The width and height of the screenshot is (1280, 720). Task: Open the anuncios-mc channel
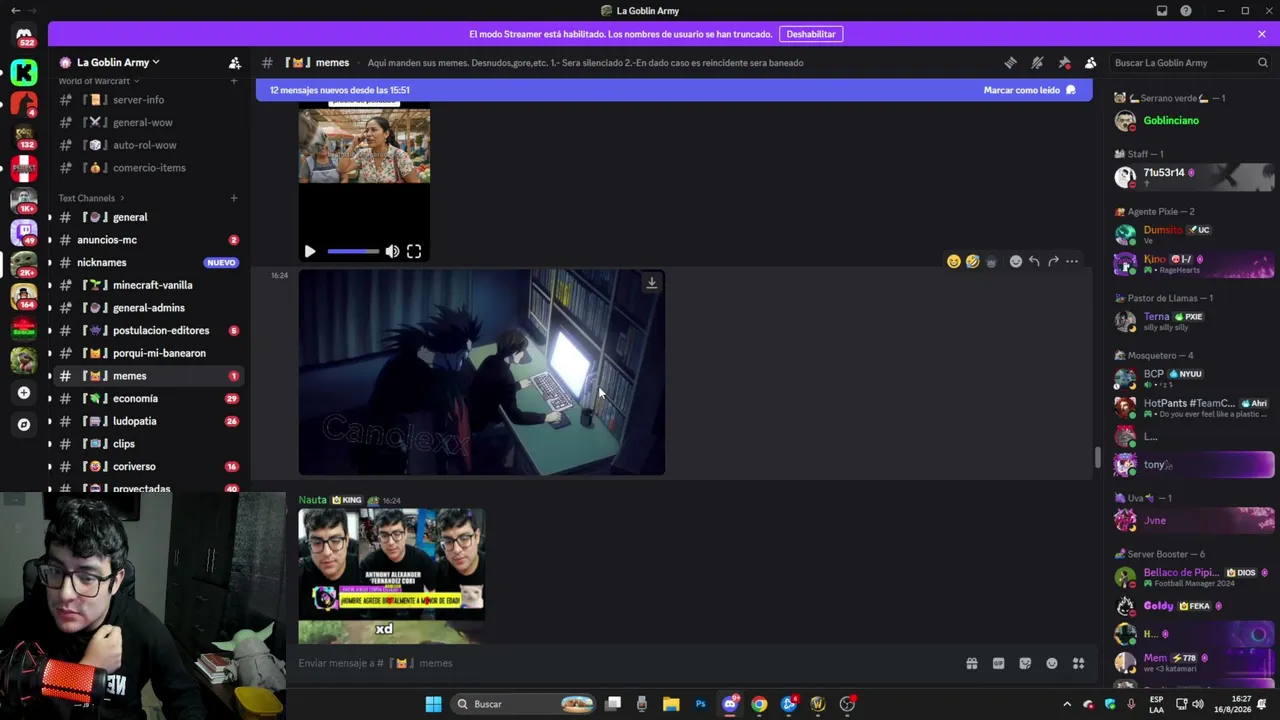(150, 240)
